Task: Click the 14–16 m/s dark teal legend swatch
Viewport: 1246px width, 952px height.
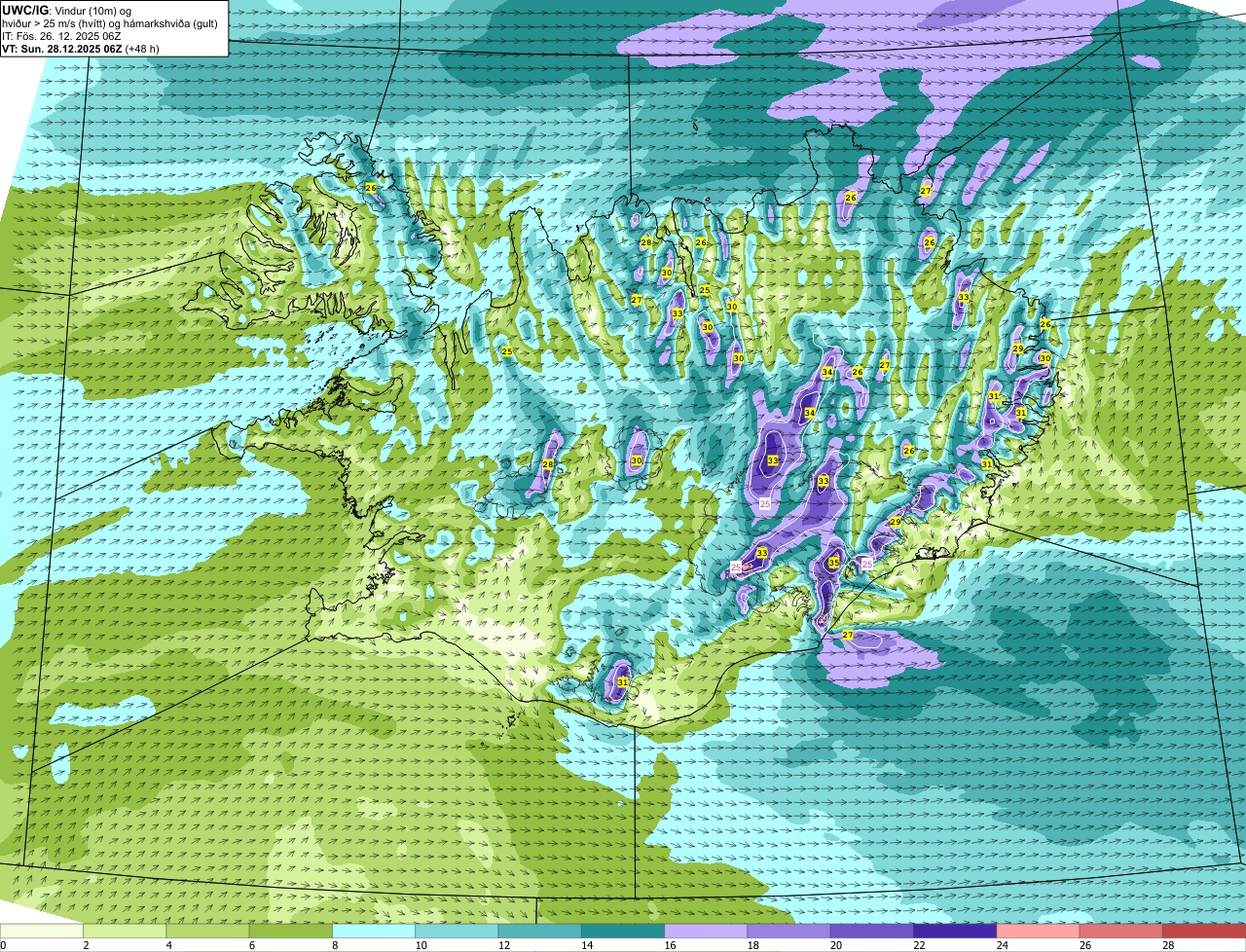Action: pyautogui.click(x=624, y=932)
